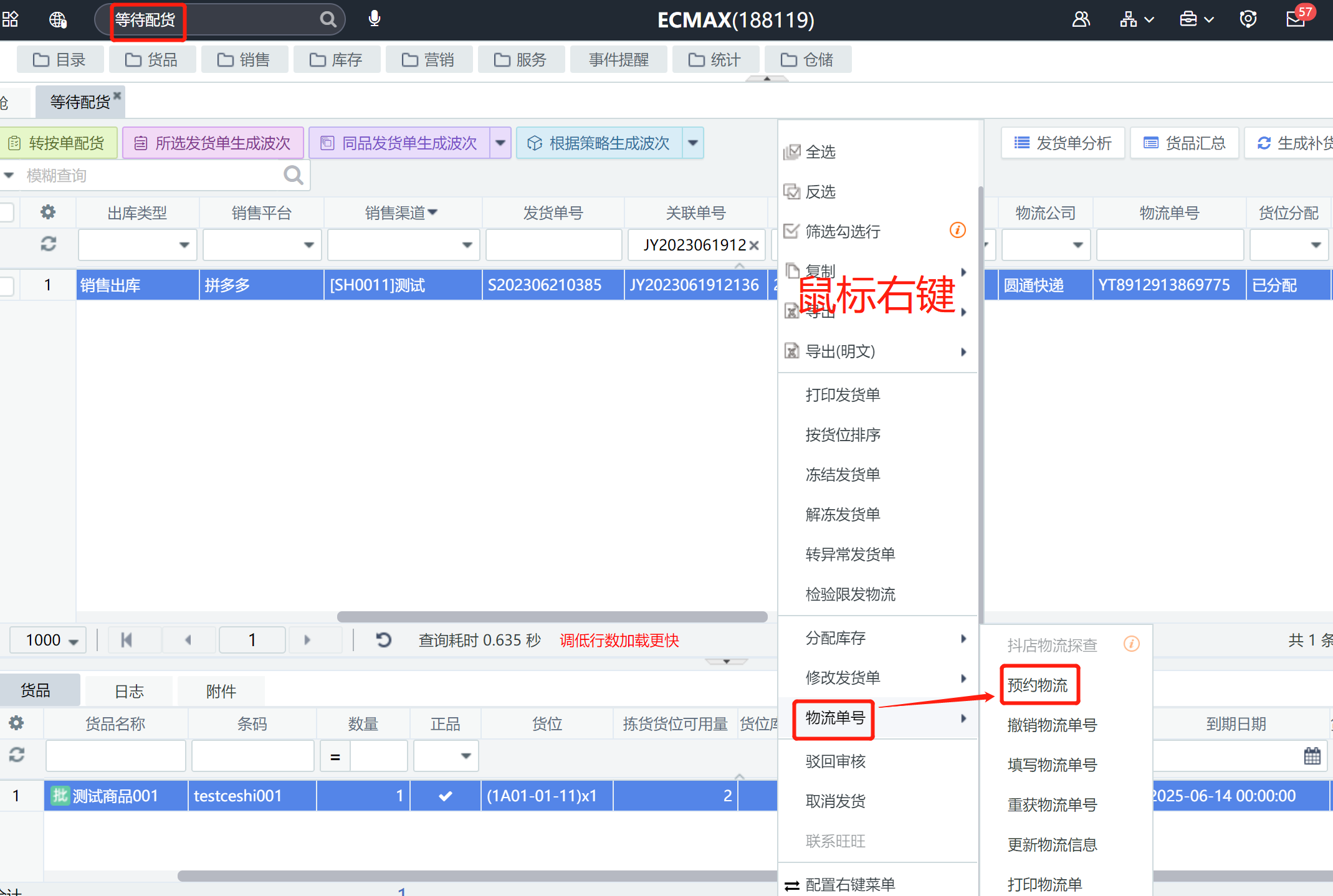Image resolution: width=1333 pixels, height=896 pixels.
Task: Click goods grid horizontal scrollbar
Action: (477, 876)
